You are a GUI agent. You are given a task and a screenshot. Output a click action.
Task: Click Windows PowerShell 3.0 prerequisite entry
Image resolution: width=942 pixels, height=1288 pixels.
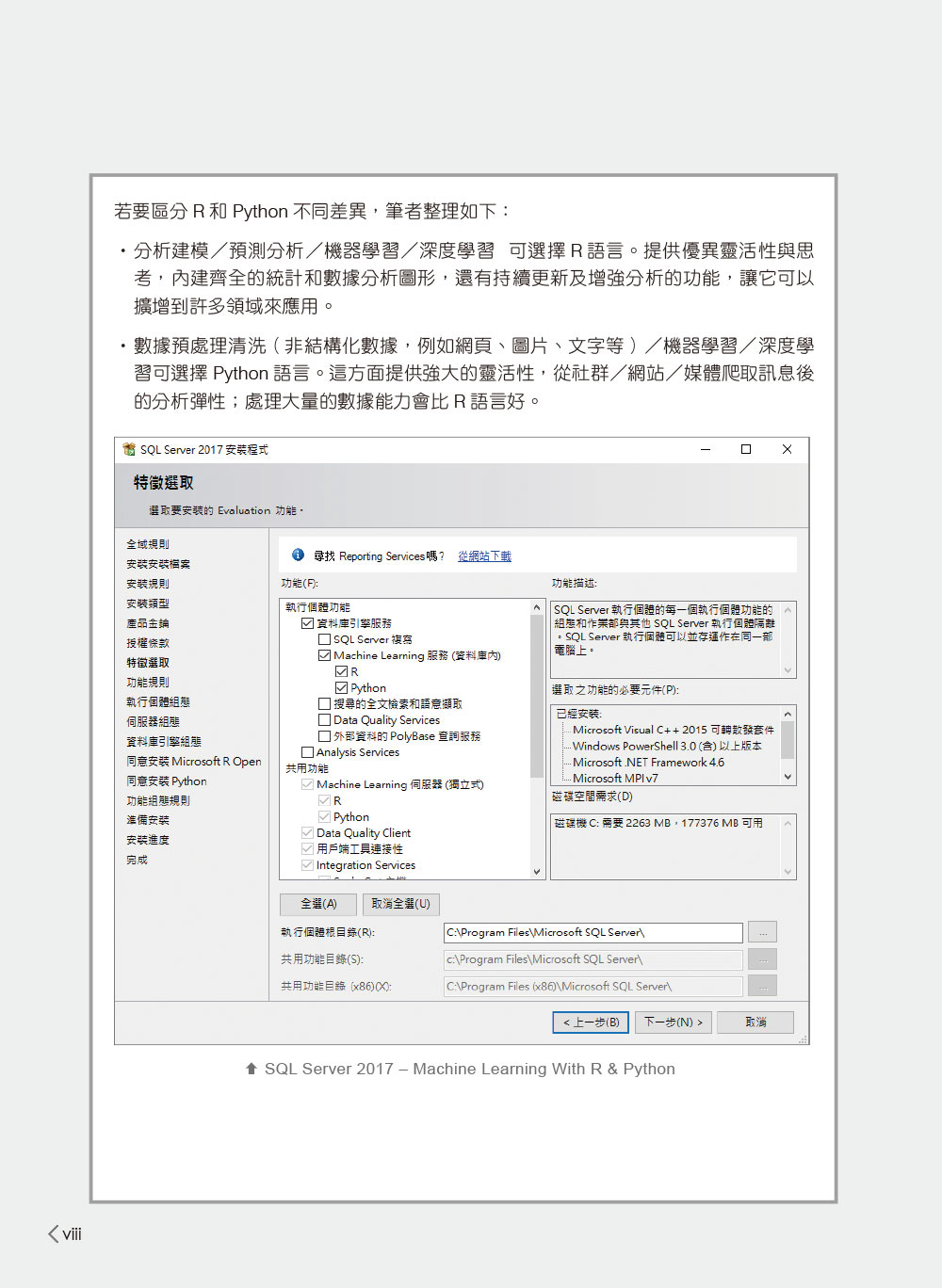point(667,747)
